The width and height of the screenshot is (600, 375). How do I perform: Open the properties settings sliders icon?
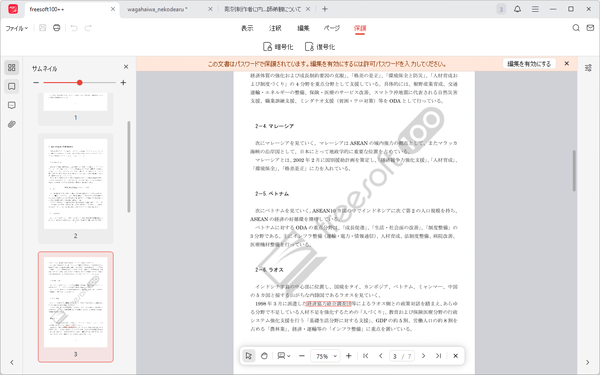[x=588, y=68]
